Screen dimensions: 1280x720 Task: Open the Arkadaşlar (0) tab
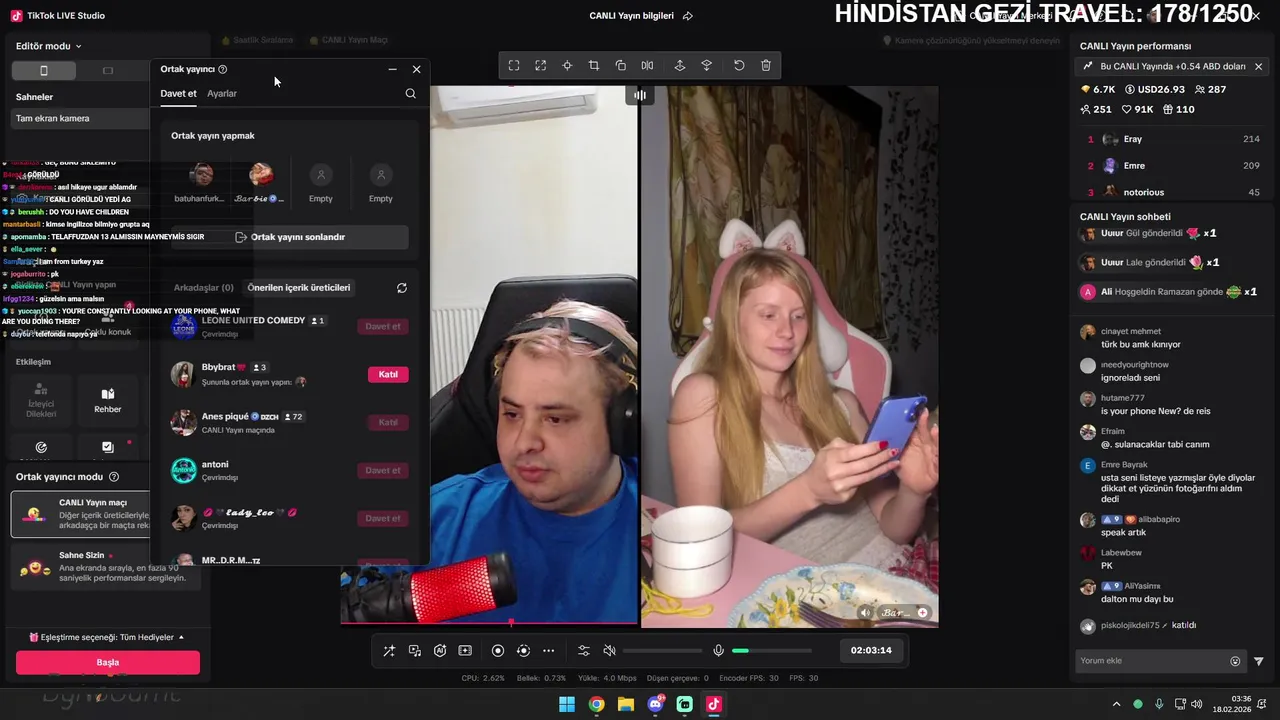[204, 287]
